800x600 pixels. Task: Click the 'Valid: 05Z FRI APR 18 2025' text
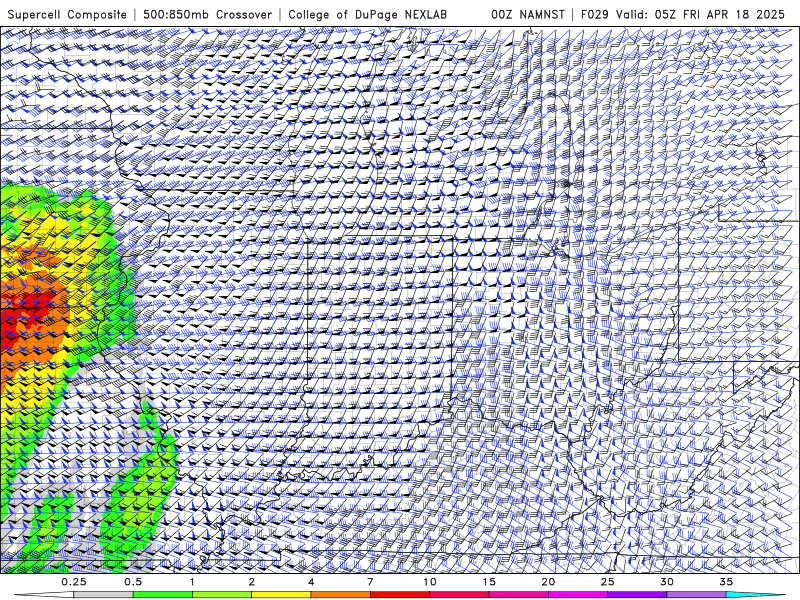click(x=701, y=15)
